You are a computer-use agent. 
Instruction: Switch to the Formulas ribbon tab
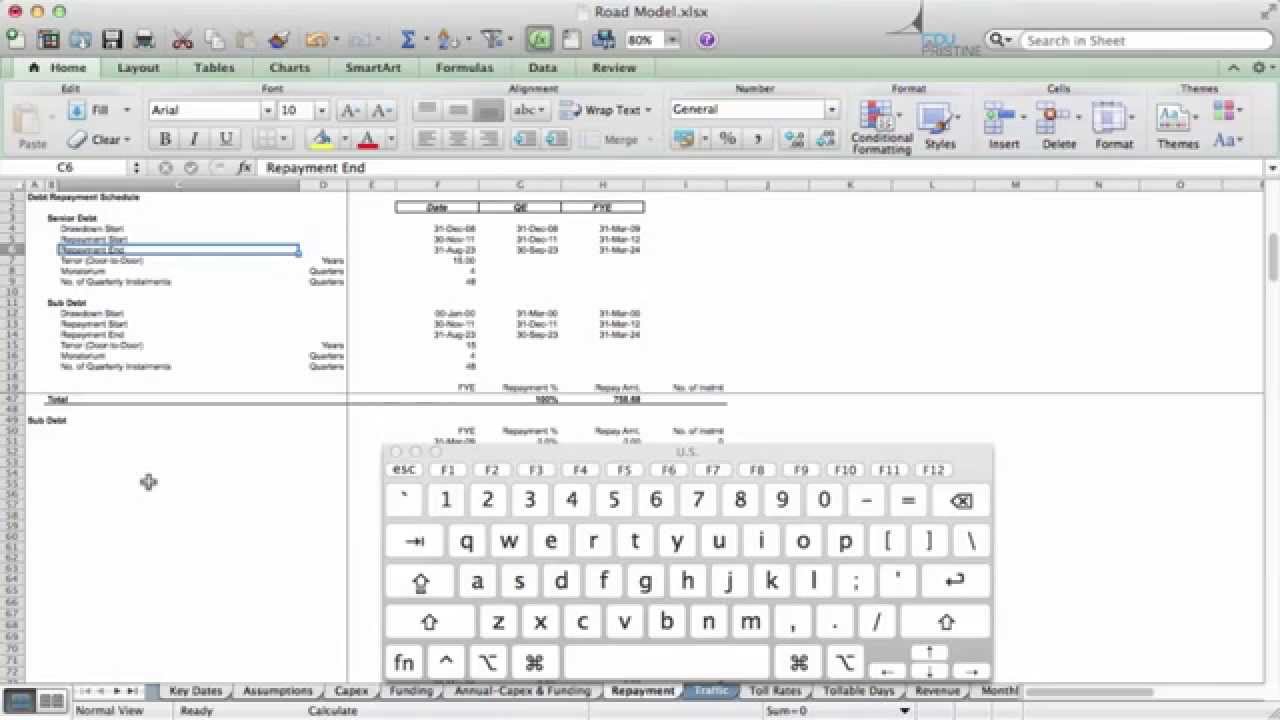click(464, 68)
